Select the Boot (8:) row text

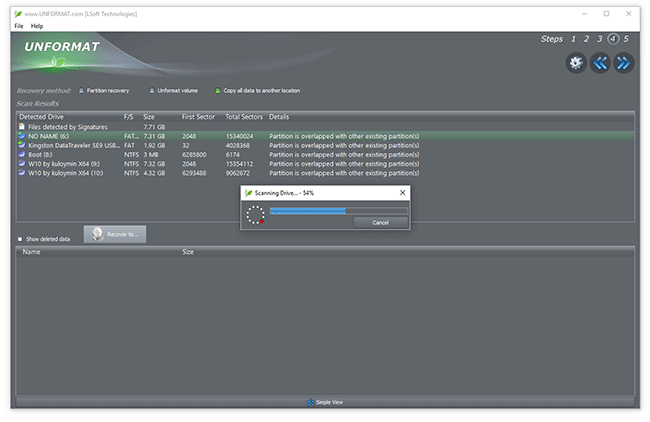click(x=40, y=155)
